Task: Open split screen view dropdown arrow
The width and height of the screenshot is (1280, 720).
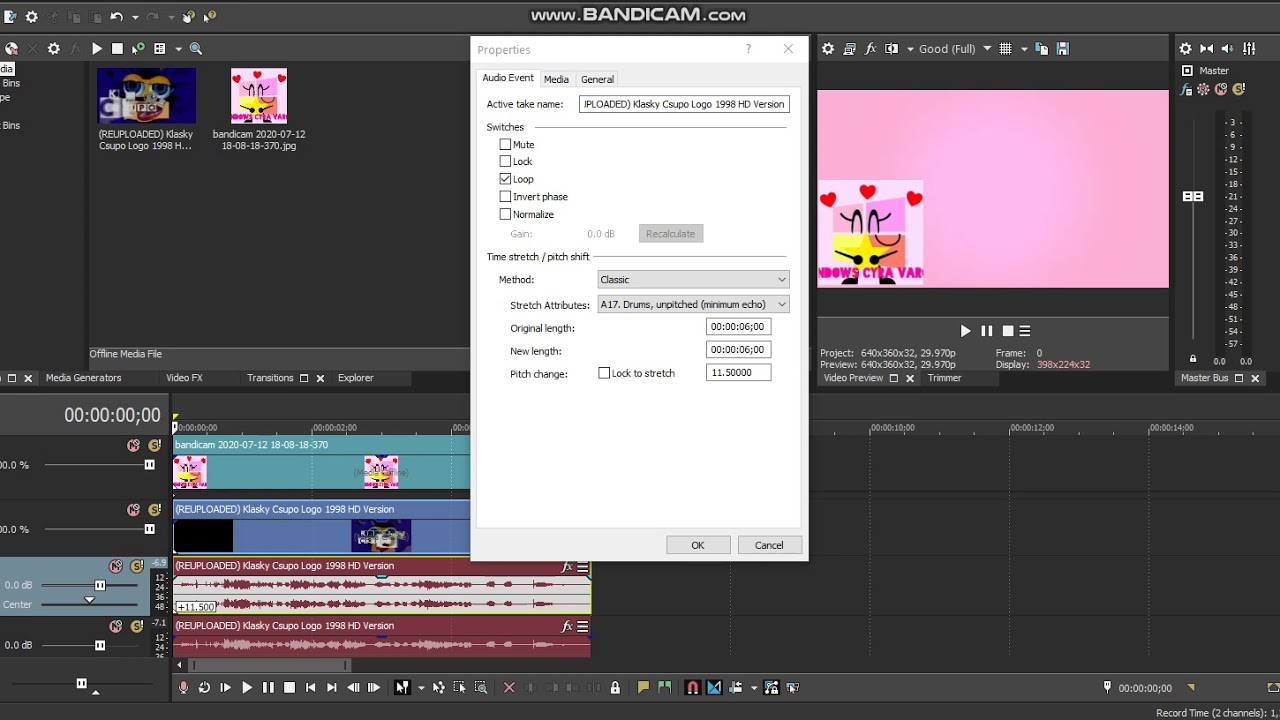Action: pyautogui.click(x=909, y=48)
